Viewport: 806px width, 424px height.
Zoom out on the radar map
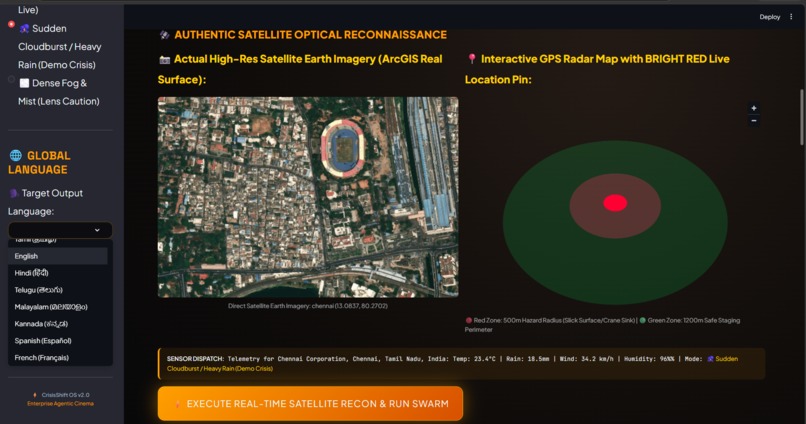(754, 121)
